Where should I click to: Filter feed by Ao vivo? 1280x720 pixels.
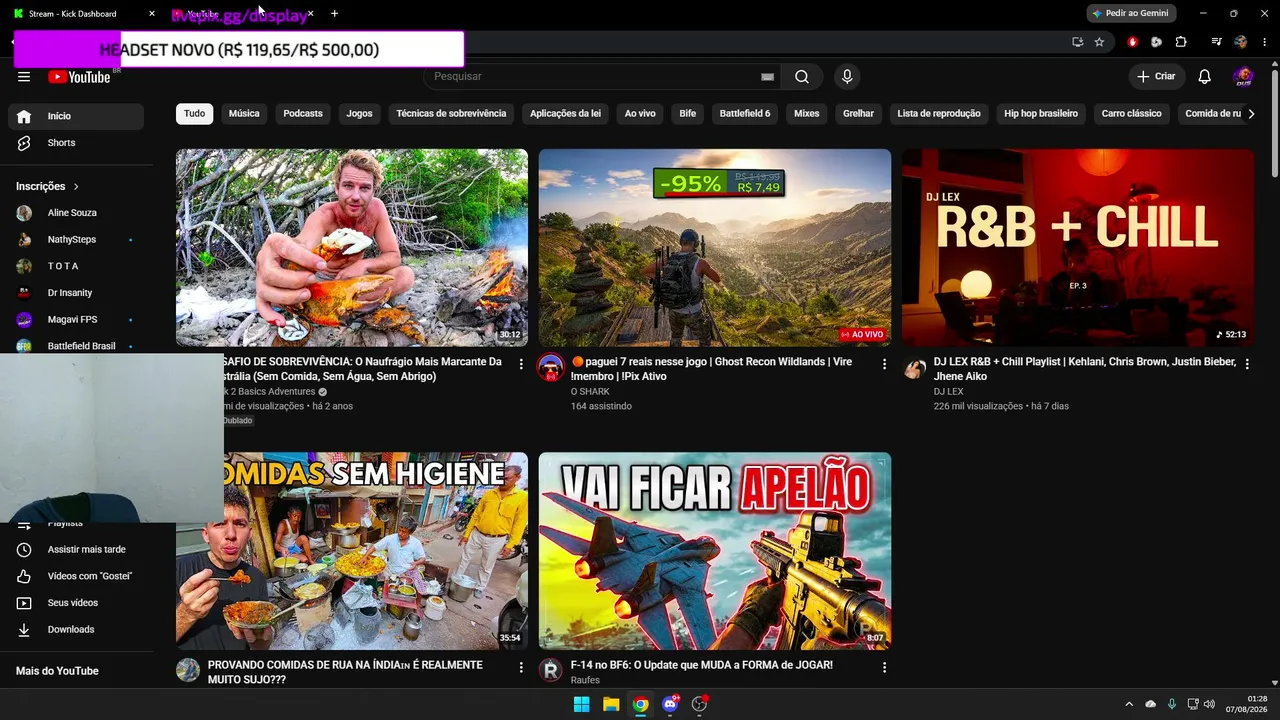640,114
